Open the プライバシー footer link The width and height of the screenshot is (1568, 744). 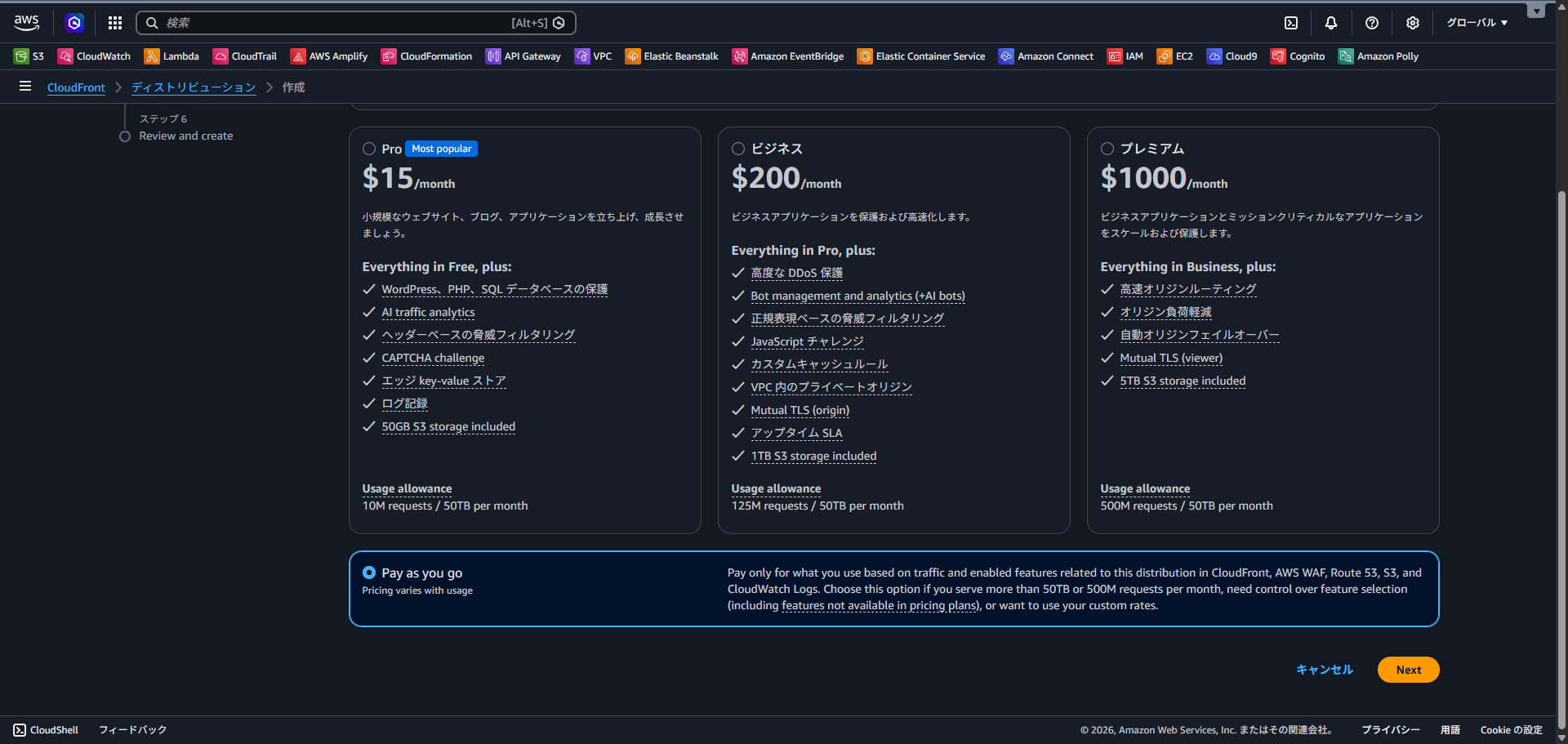1391,730
